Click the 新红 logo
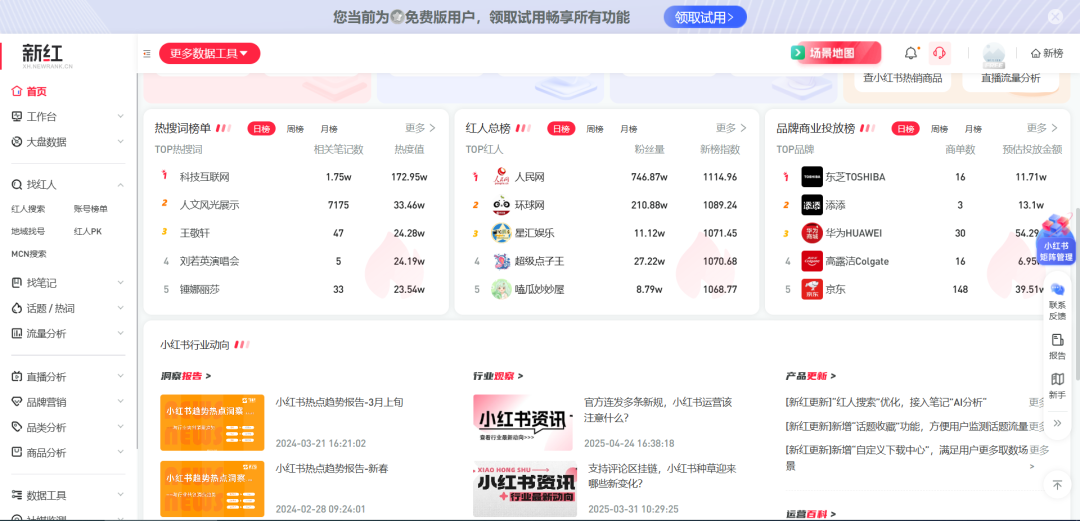The image size is (1080, 521). pos(46,55)
